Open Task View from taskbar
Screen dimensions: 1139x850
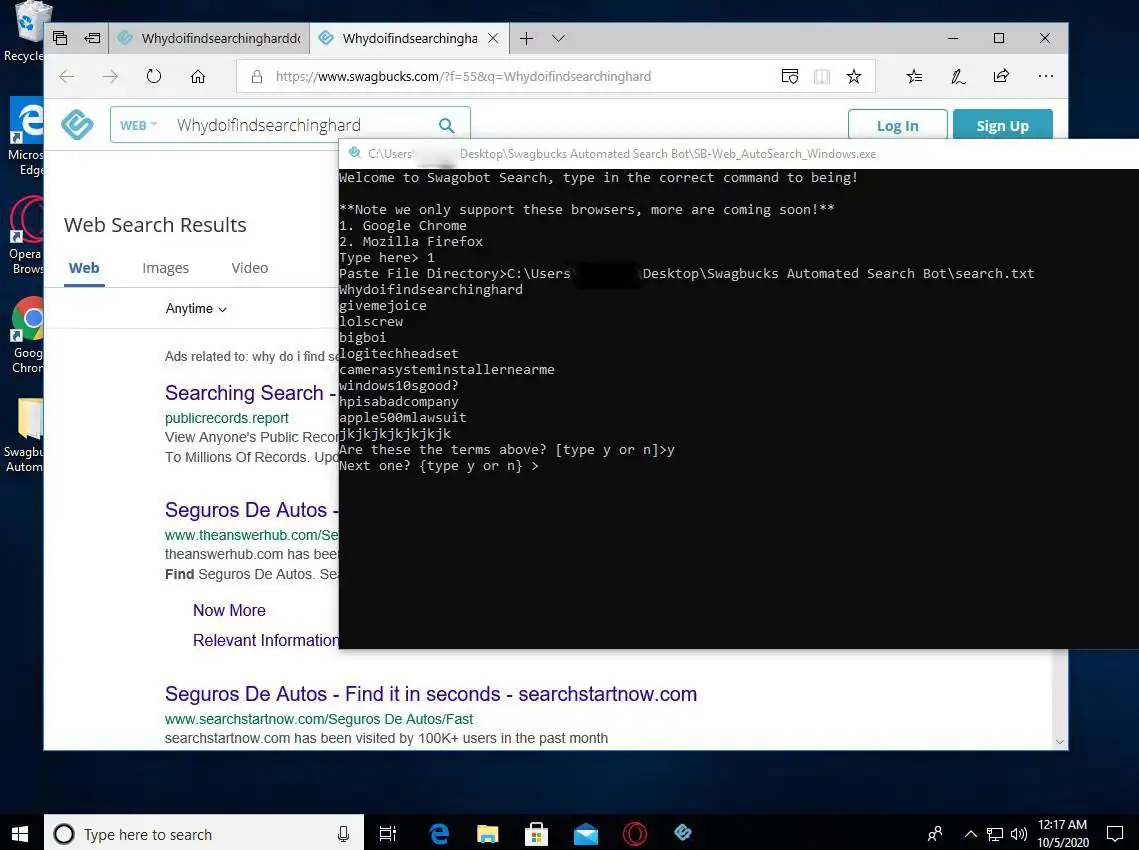(x=389, y=833)
